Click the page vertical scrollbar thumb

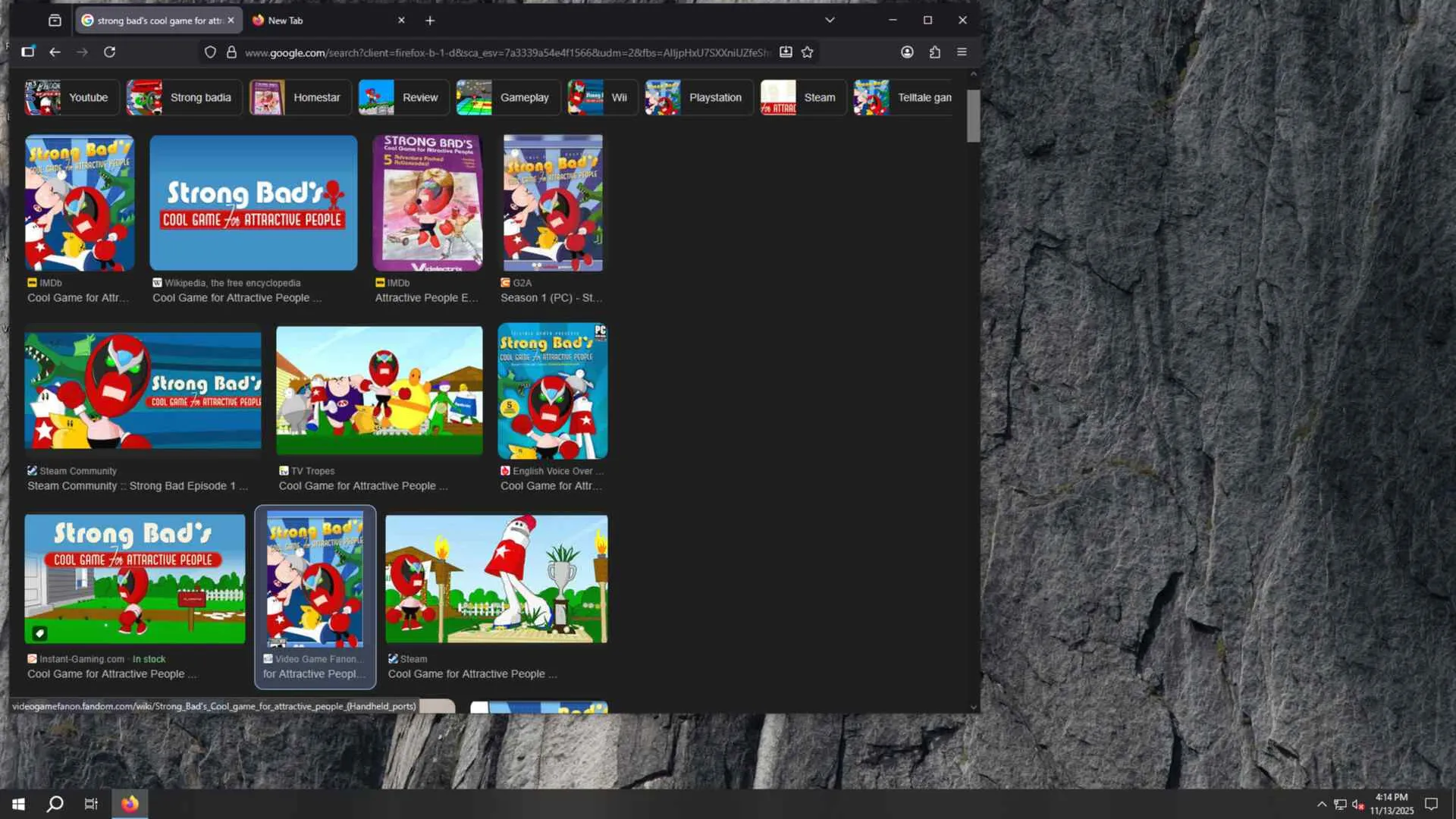pos(973,116)
